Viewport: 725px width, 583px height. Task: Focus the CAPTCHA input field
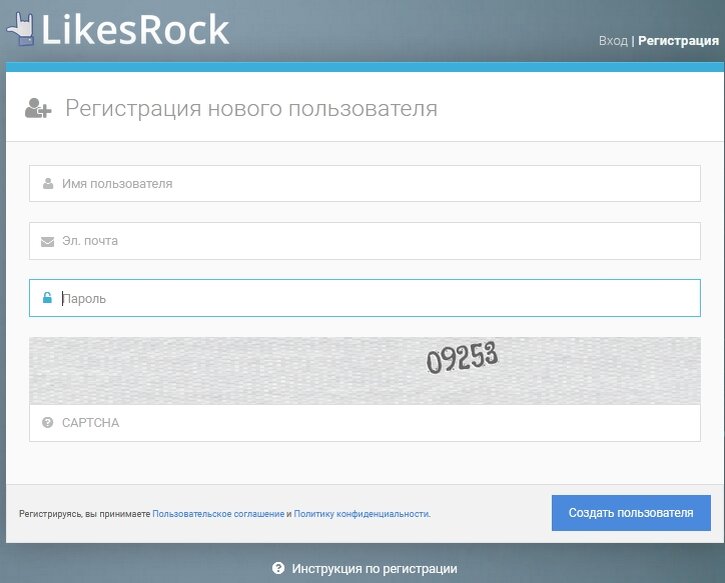(x=365, y=423)
